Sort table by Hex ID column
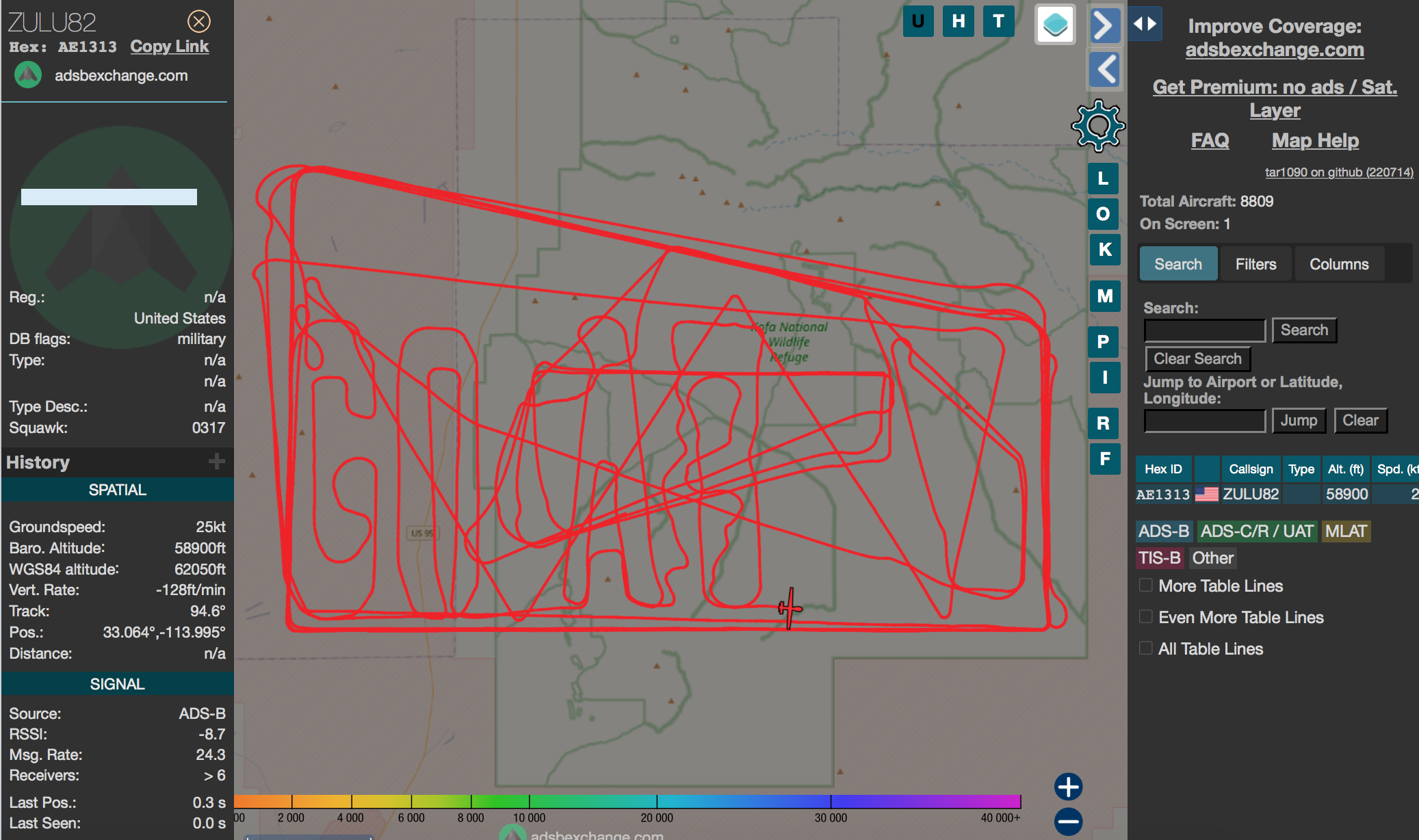The width and height of the screenshot is (1419, 840). pyautogui.click(x=1163, y=469)
